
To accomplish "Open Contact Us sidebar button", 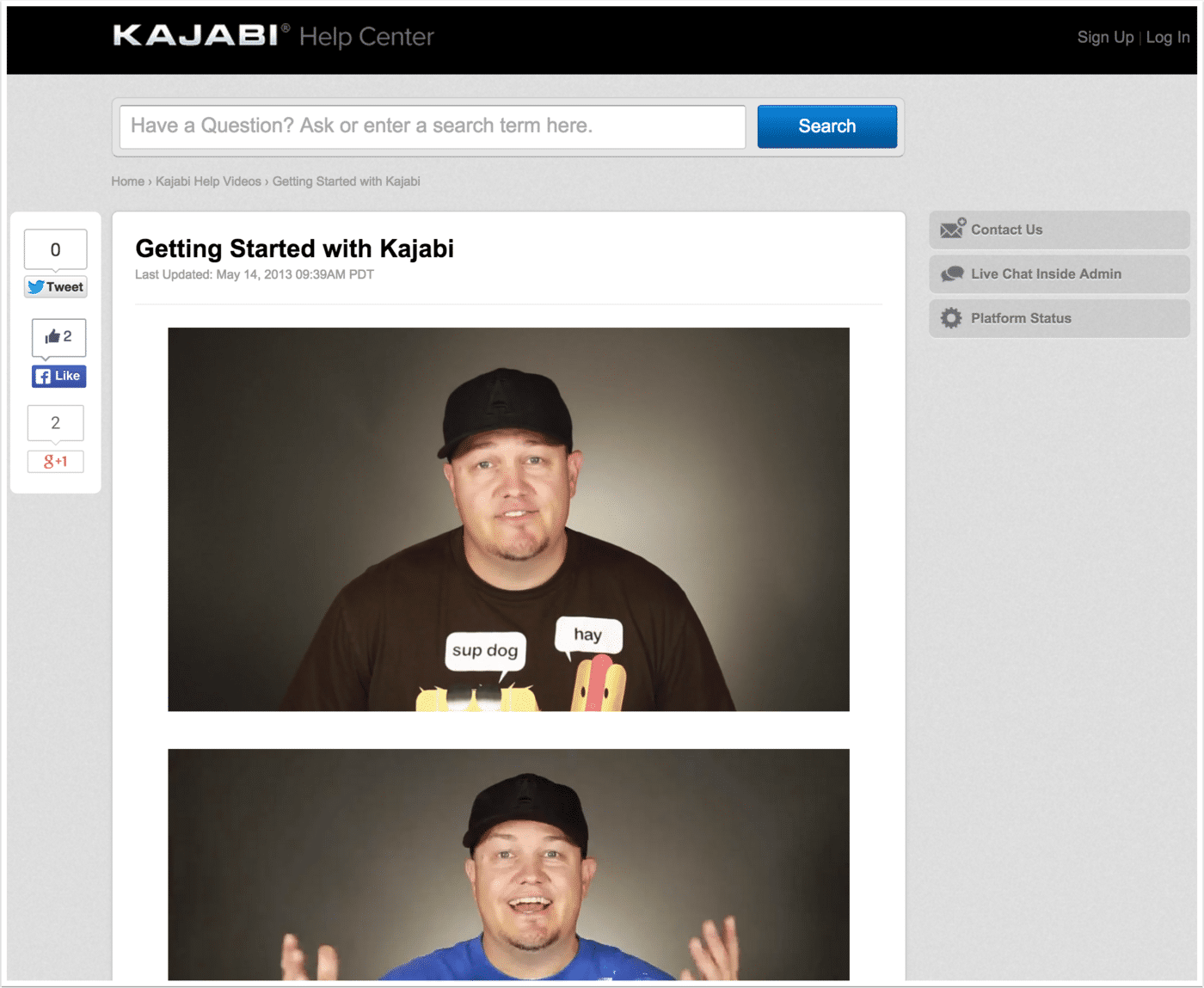I will point(1060,230).
